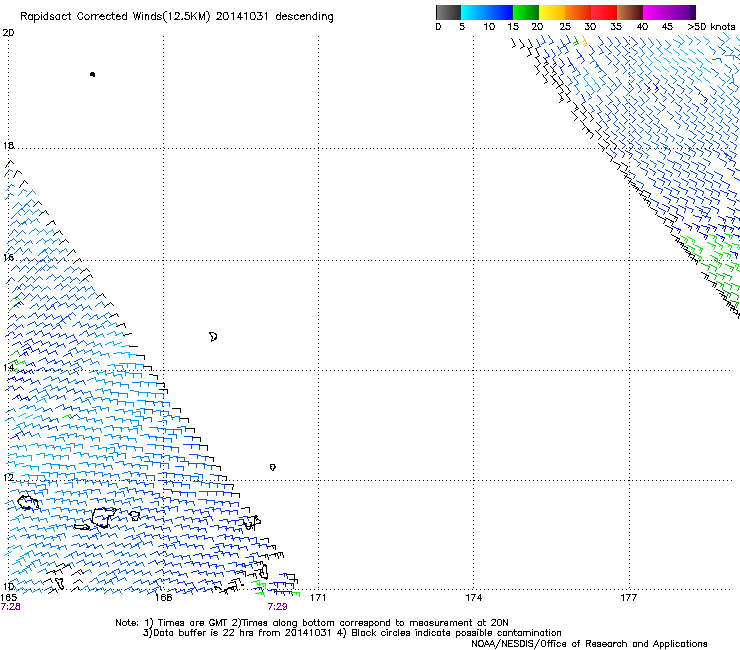Click the red 30-35 knots legend swatch
This screenshot has width=740, height=650.
(x=604, y=12)
